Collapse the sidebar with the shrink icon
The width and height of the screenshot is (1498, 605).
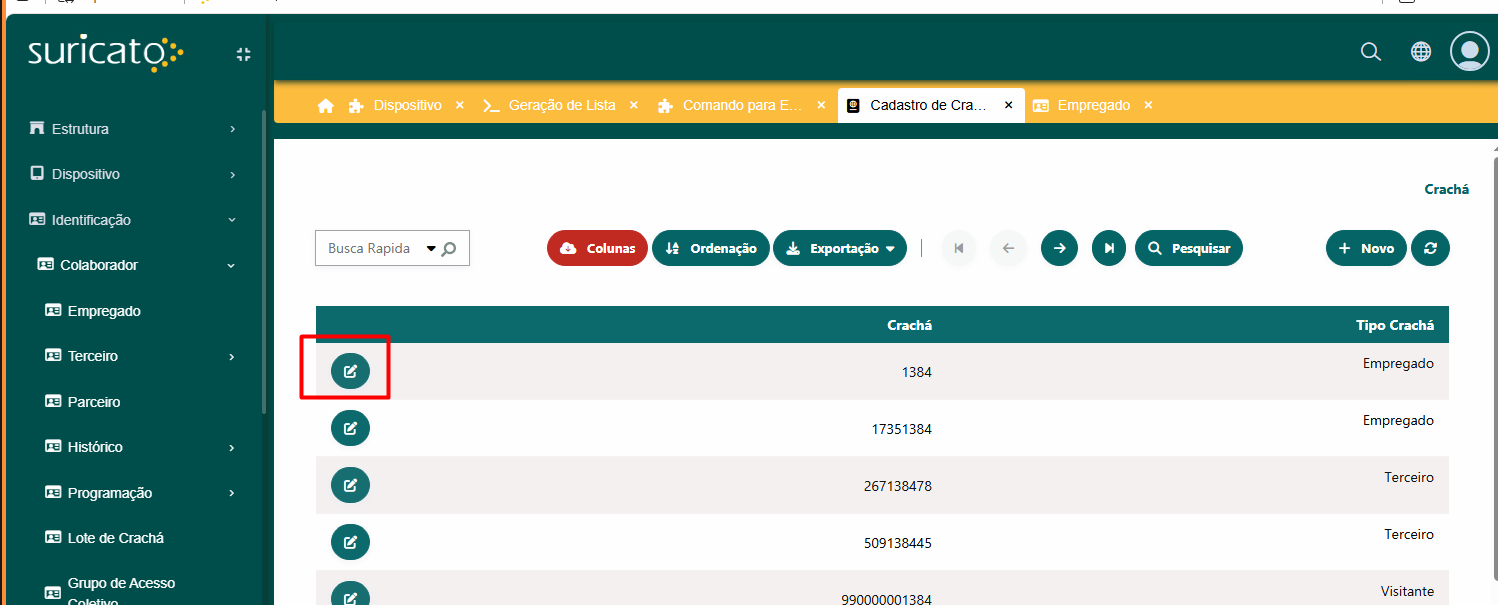point(243,54)
